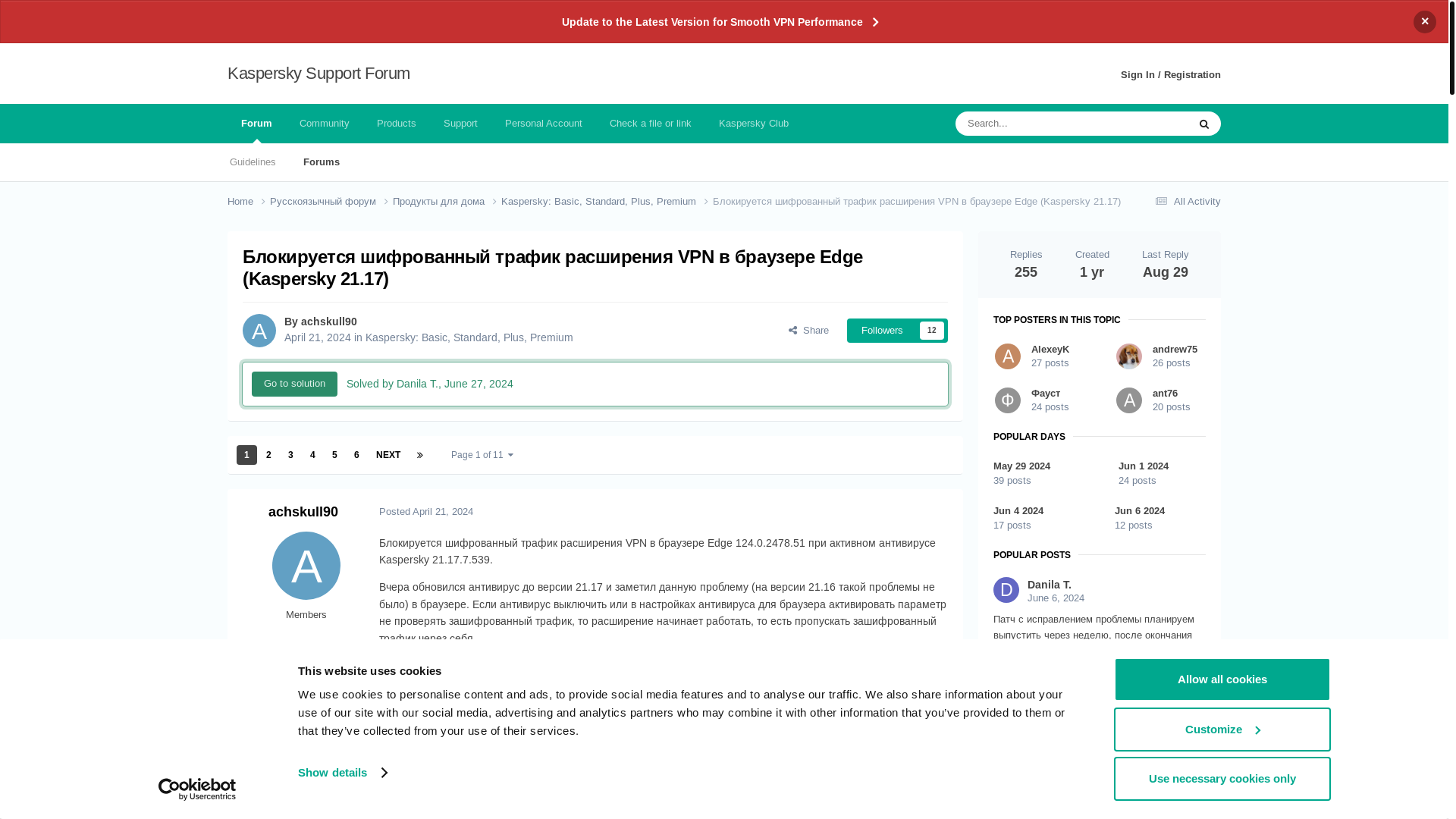Open AlexeyK top poster name
Screen dimensions: 1456x819
pyautogui.click(x=1050, y=350)
